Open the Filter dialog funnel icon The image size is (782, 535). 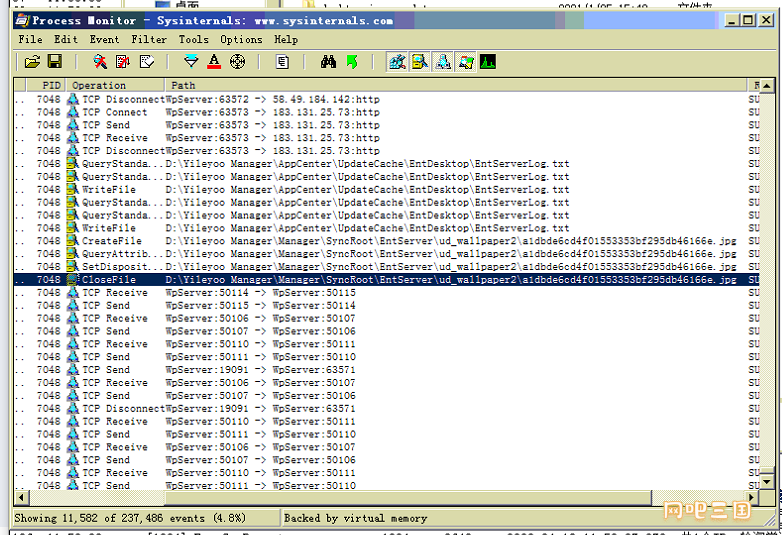point(191,62)
